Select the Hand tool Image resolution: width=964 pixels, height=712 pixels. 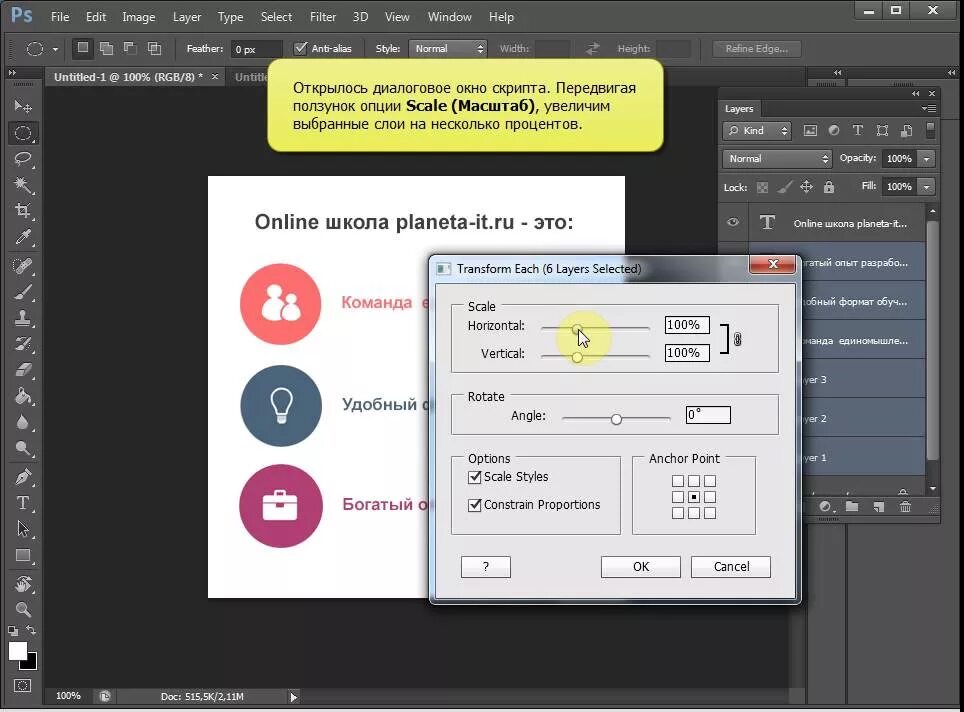23,583
